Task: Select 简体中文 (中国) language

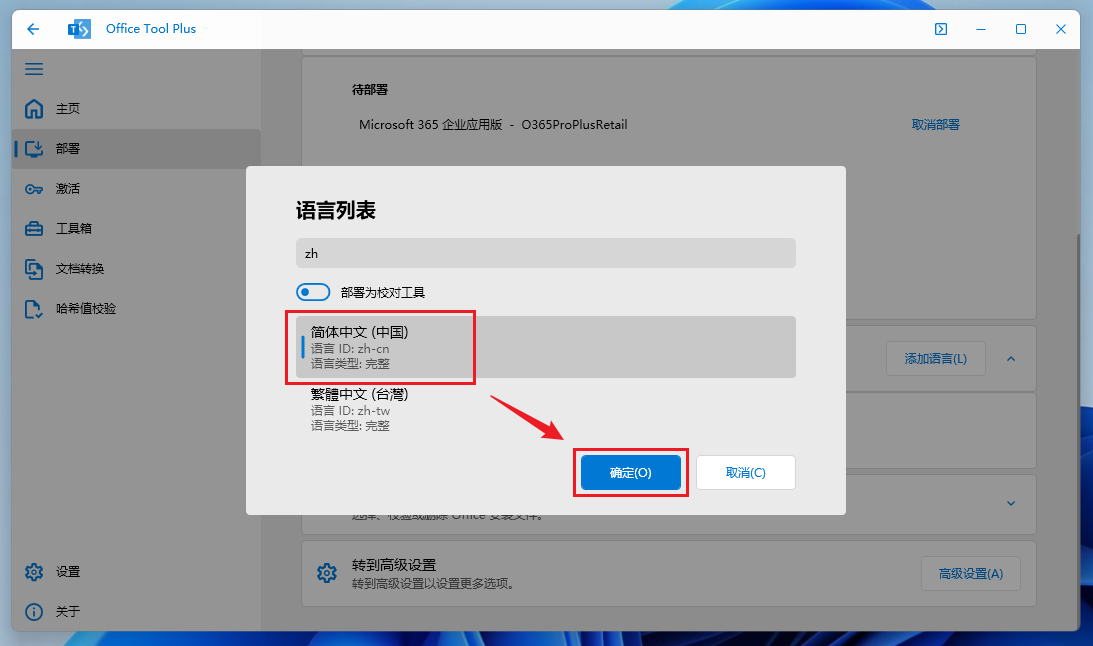Action: point(546,347)
